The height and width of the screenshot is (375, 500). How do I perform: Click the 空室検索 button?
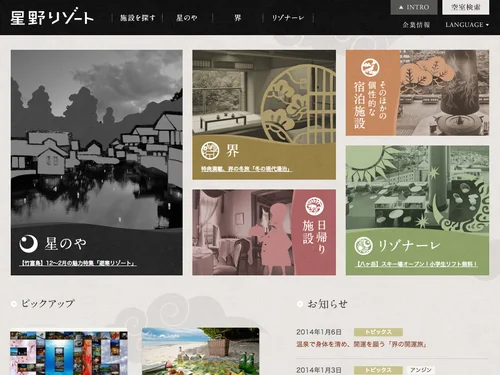click(465, 7)
